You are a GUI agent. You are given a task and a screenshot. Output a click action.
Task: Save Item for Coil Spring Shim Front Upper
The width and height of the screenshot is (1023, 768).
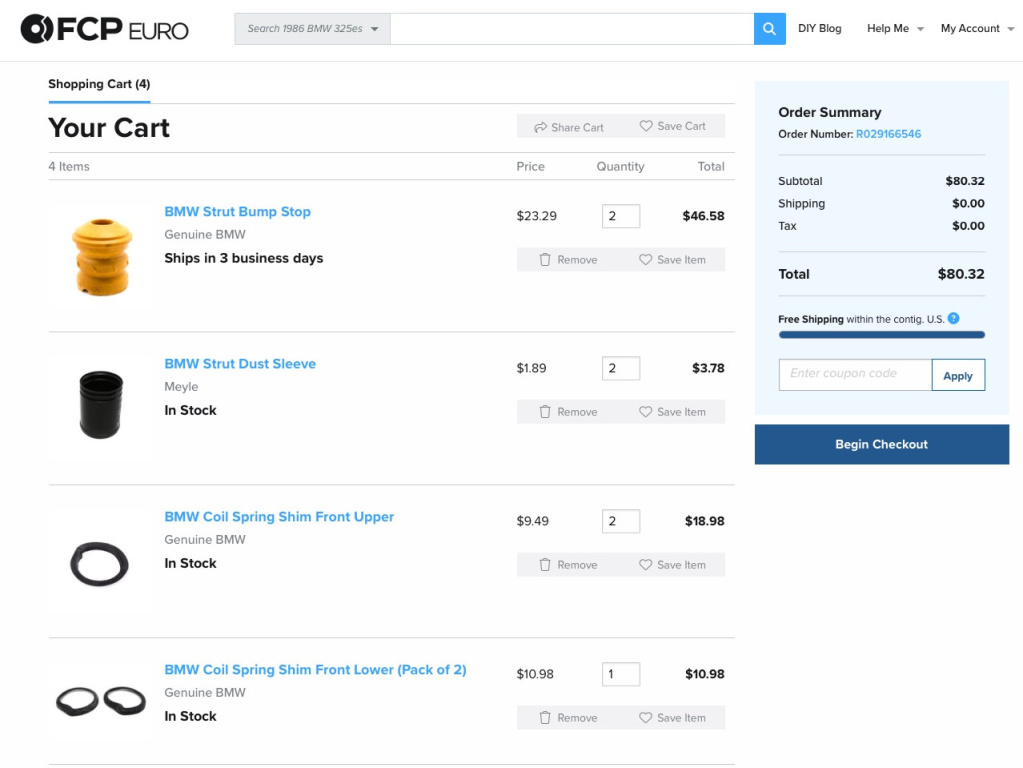(x=673, y=565)
